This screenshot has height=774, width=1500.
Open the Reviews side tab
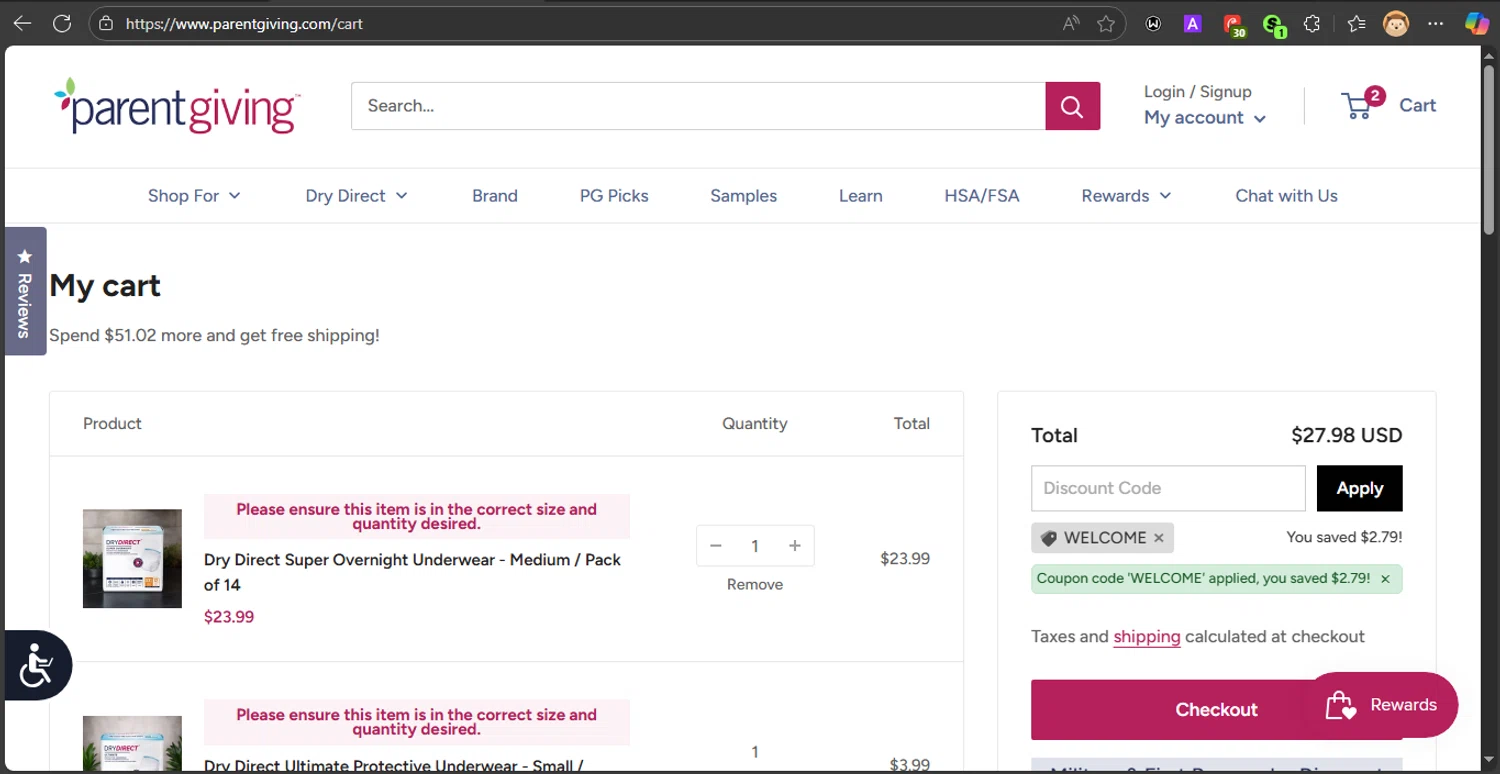tap(25, 291)
